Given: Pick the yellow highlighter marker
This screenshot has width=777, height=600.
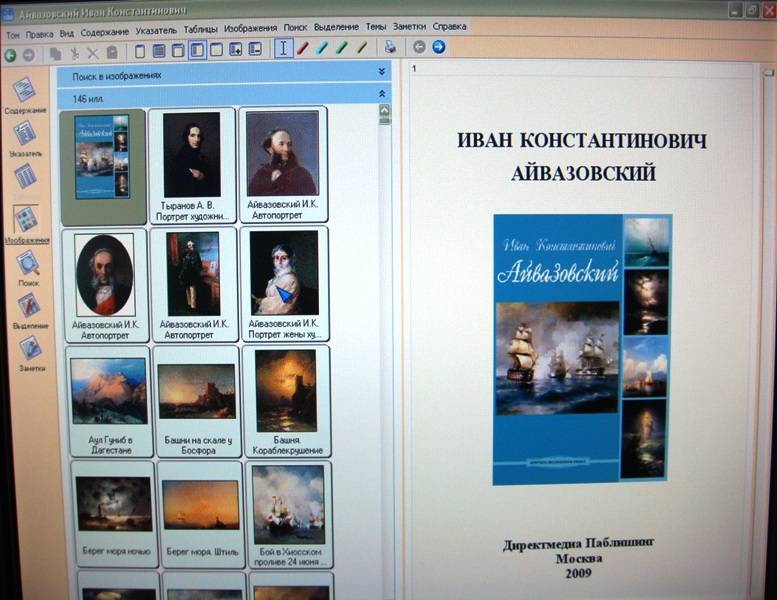Looking at the screenshot, I should pos(362,47).
